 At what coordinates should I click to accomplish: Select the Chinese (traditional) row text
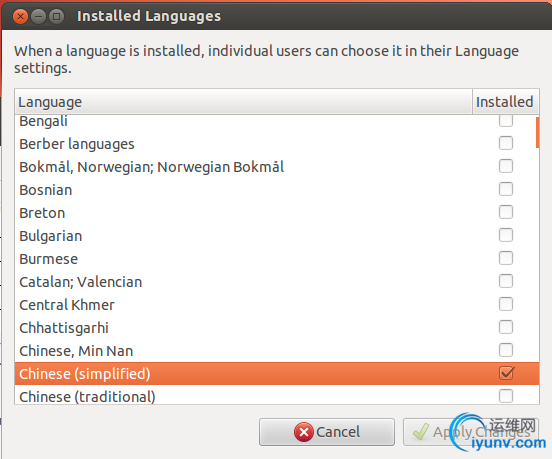[x=87, y=397]
